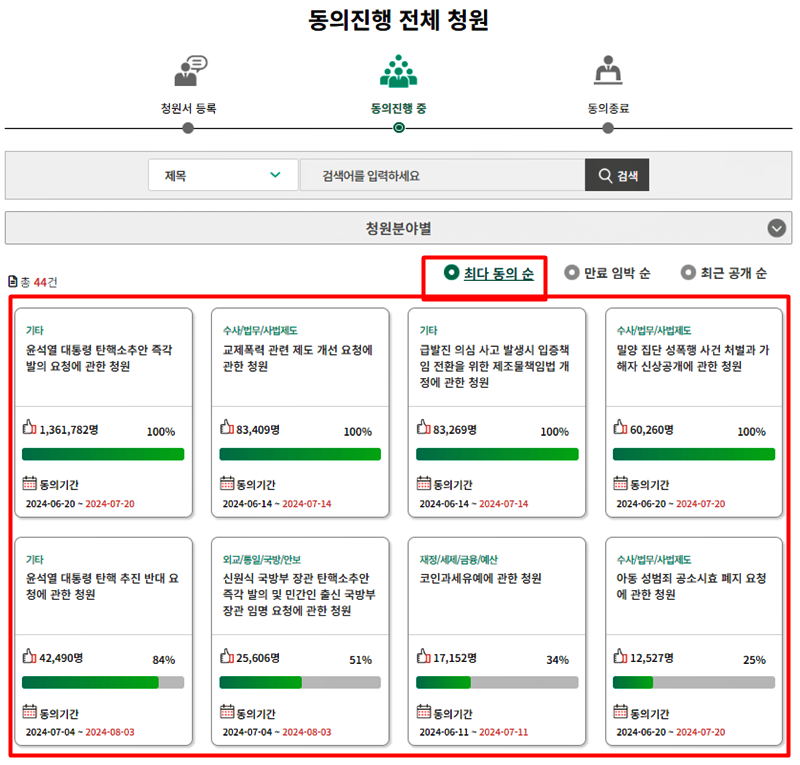Screen dimensions: 800x765
Task: Select the 만료 임박 순 radio button
Action: click(571, 273)
